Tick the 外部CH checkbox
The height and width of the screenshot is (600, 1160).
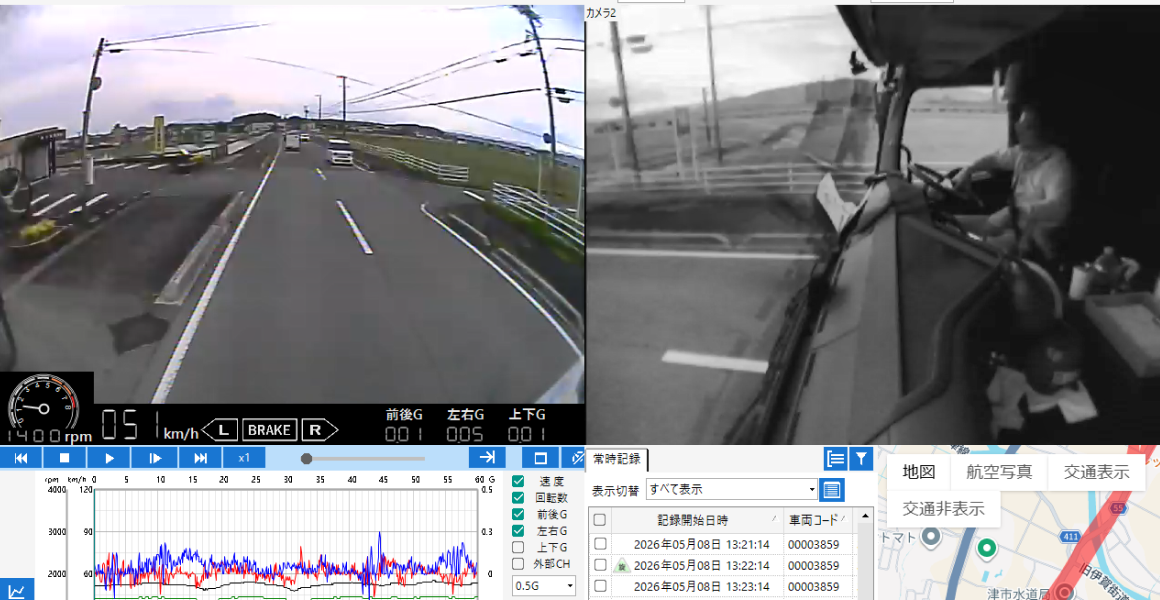[x=518, y=564]
